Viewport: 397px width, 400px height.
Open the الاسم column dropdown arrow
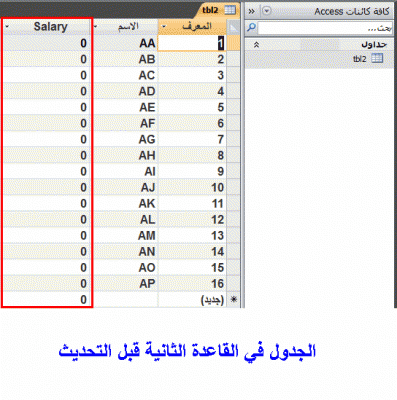pos(96,27)
